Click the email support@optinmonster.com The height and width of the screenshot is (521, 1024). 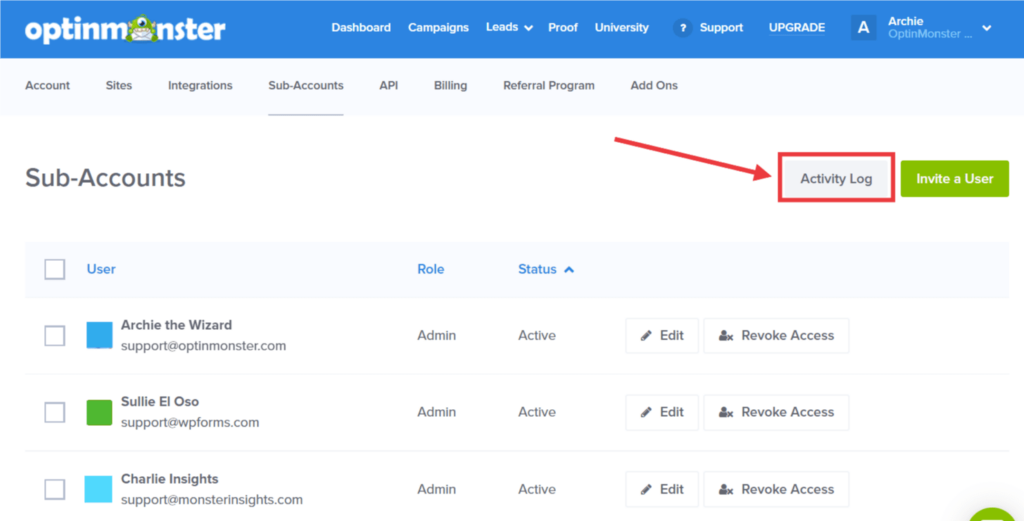pos(203,346)
